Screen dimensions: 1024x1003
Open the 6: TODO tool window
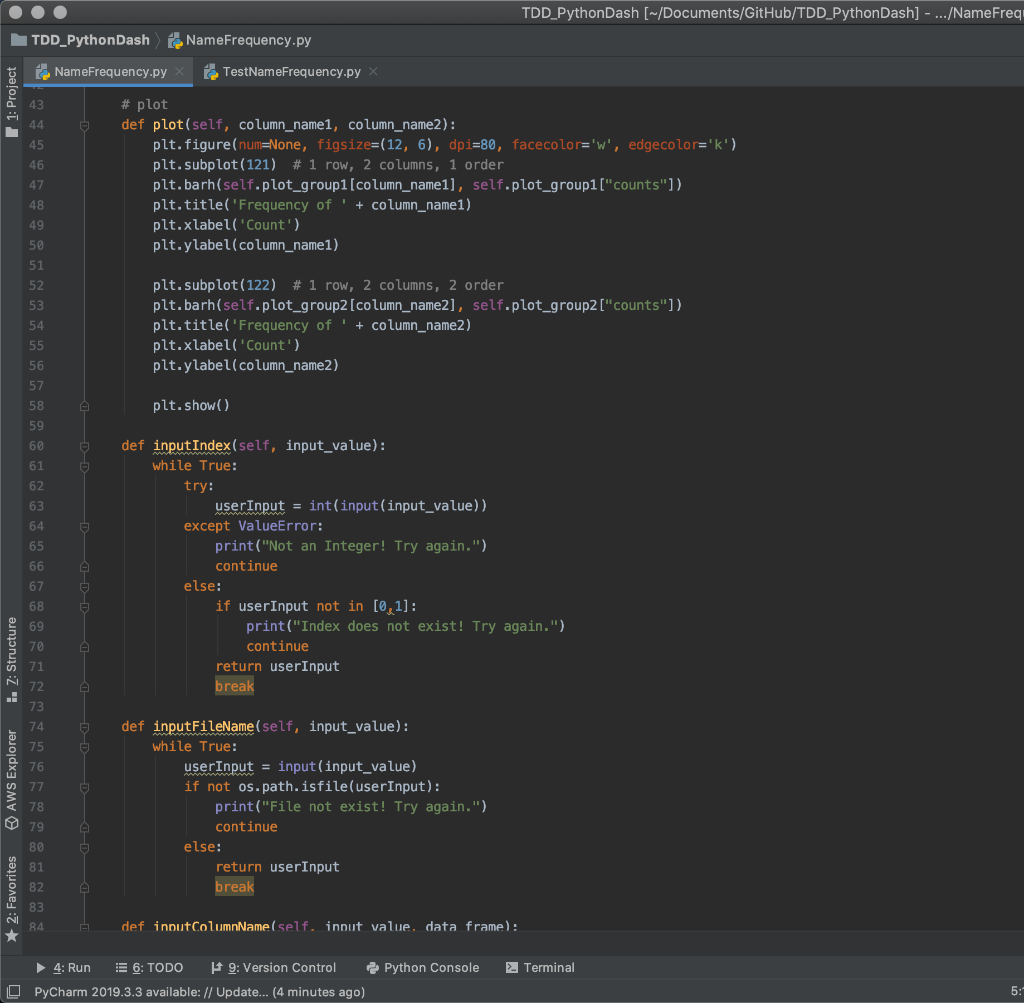150,968
